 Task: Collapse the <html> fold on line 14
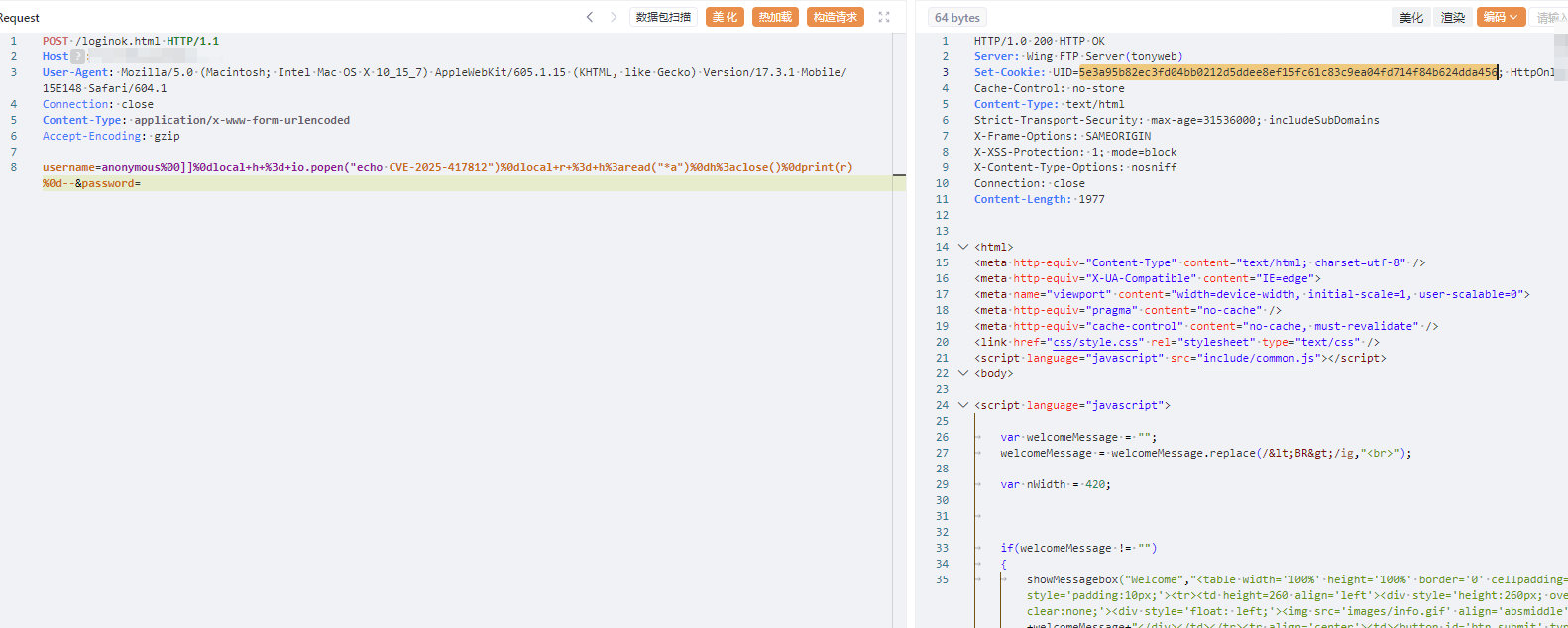click(x=962, y=247)
